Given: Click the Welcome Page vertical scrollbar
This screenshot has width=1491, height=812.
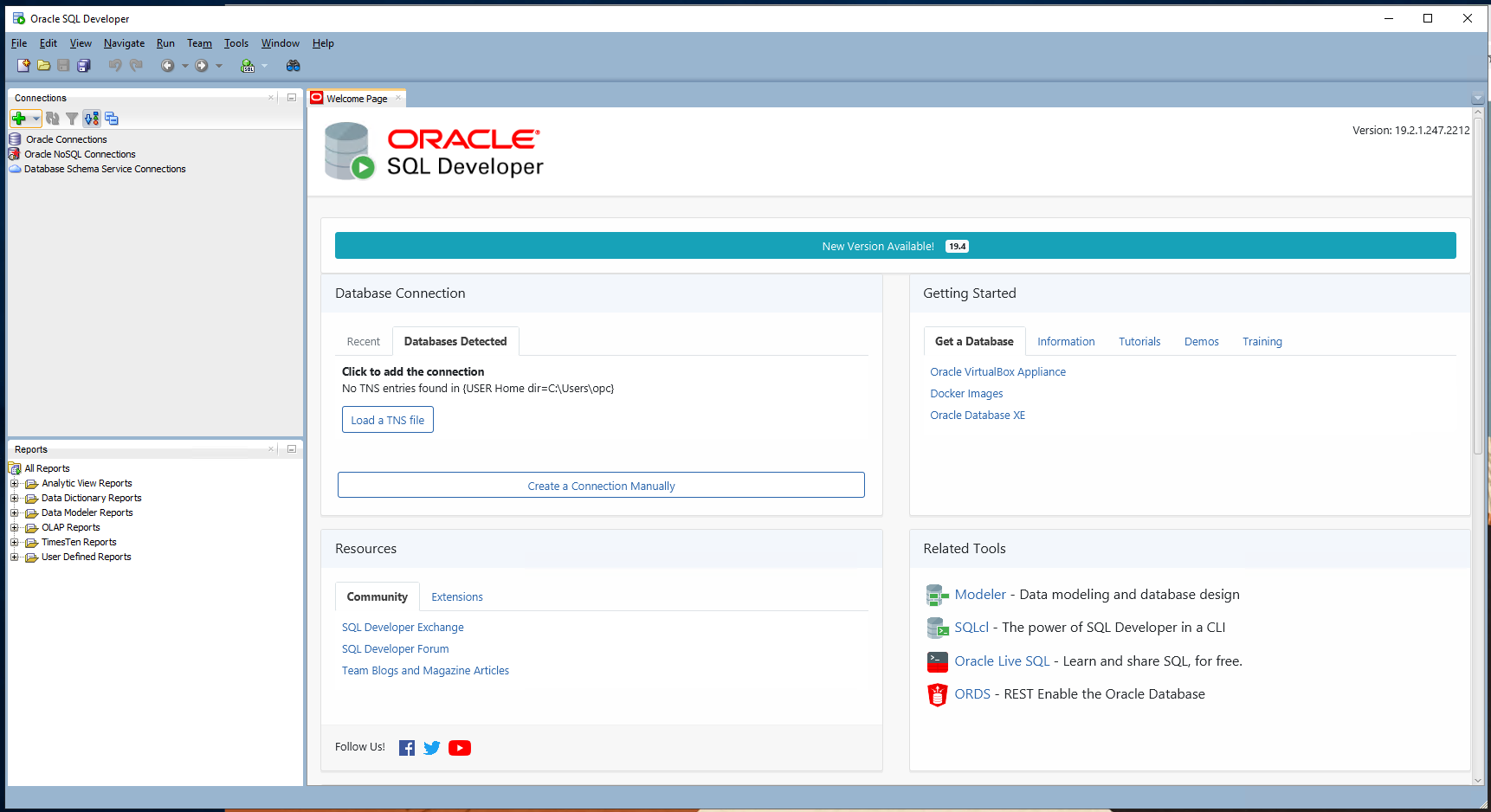Looking at the screenshot, I should (x=1478, y=286).
